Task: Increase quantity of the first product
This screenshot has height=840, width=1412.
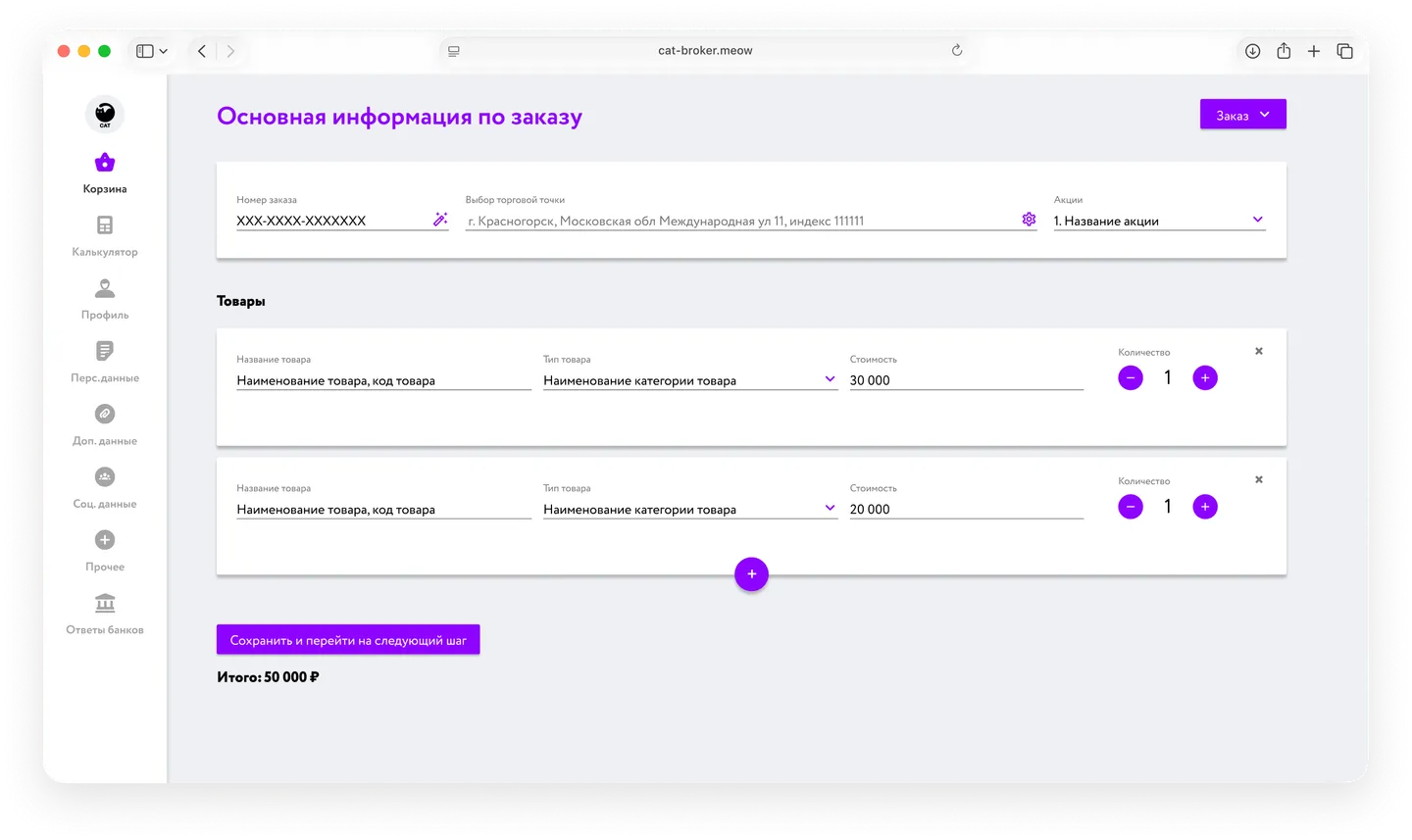Action: pyautogui.click(x=1205, y=378)
